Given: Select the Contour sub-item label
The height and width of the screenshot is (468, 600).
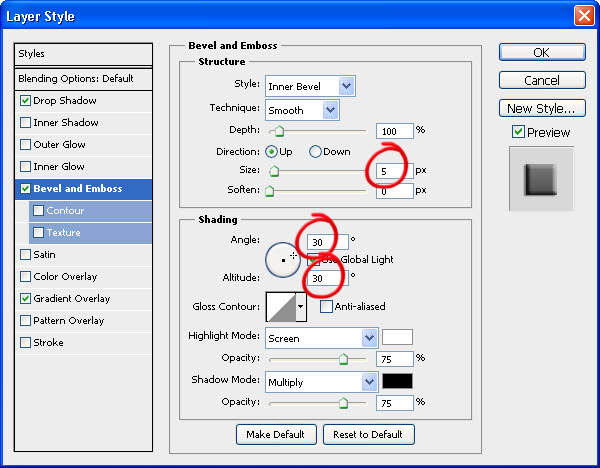Looking at the screenshot, I should 65,210.
